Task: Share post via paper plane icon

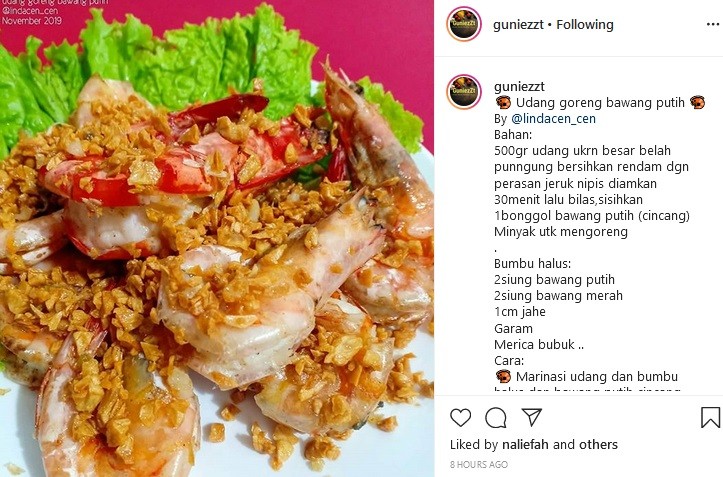Action: click(531, 417)
